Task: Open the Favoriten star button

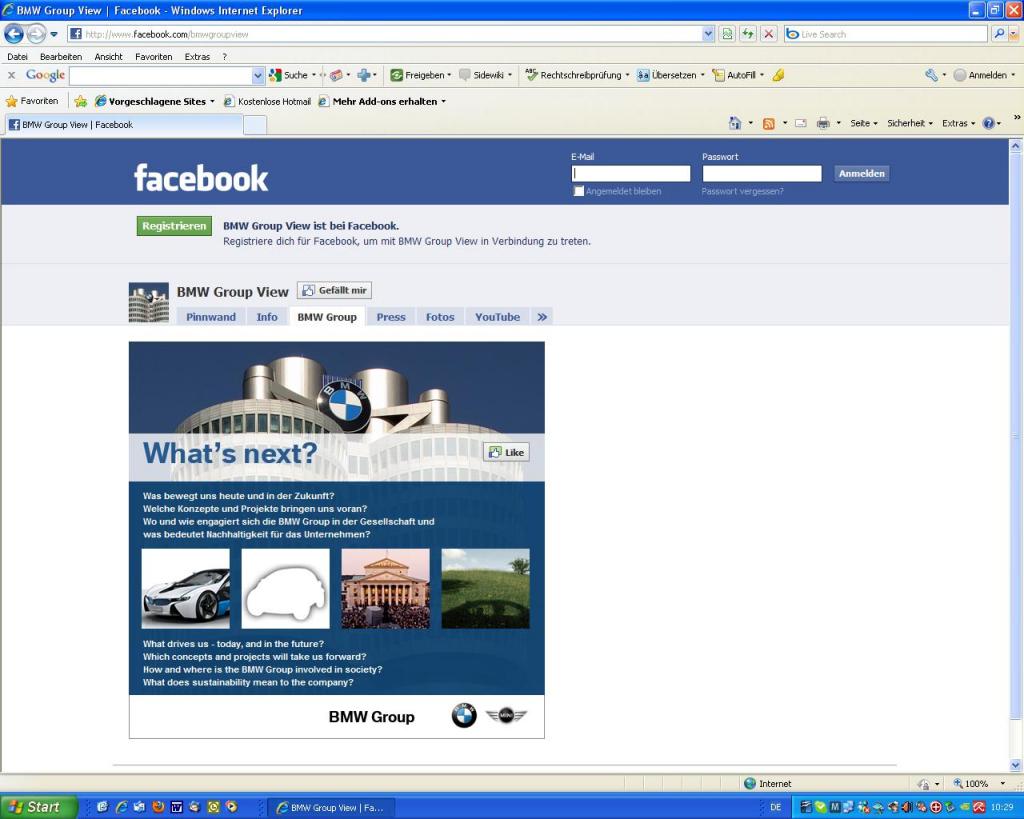Action: (x=32, y=101)
